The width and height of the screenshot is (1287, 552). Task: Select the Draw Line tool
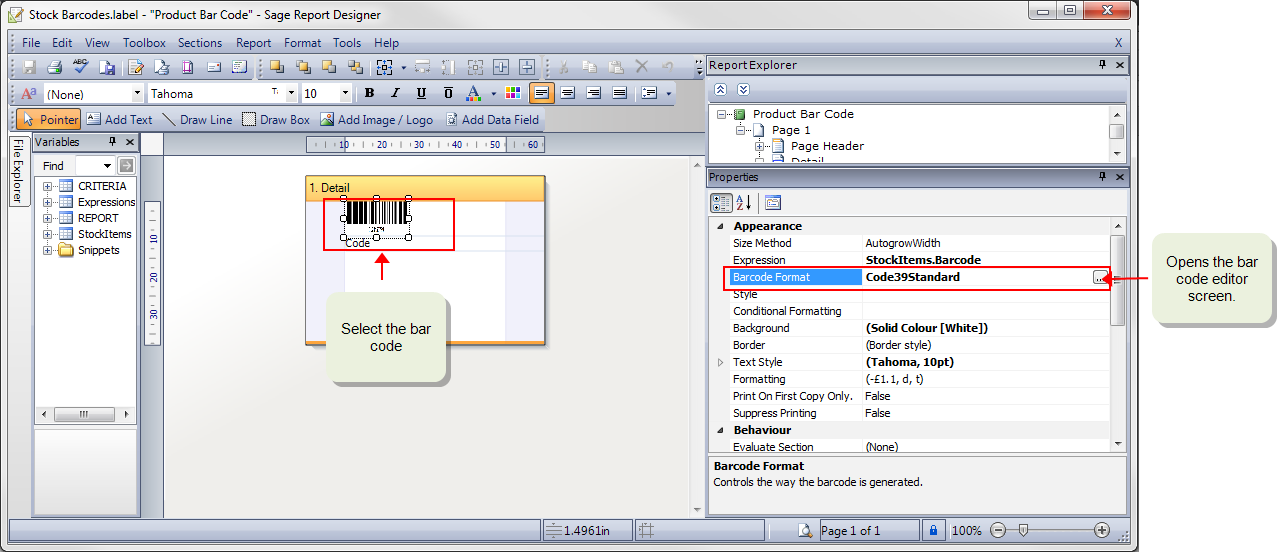[197, 119]
